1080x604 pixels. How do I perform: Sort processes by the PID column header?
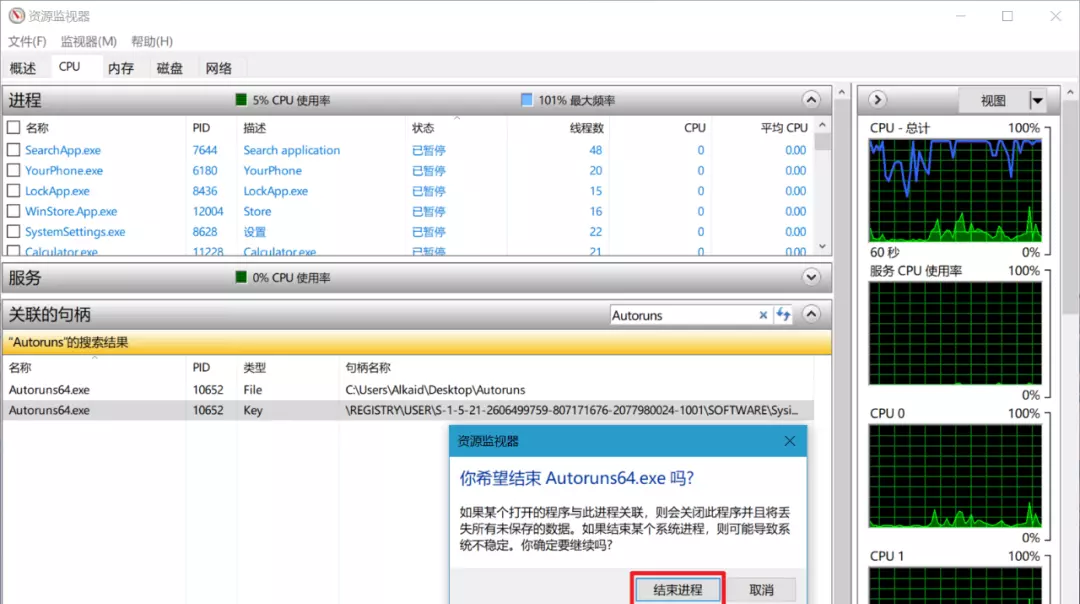coord(201,127)
